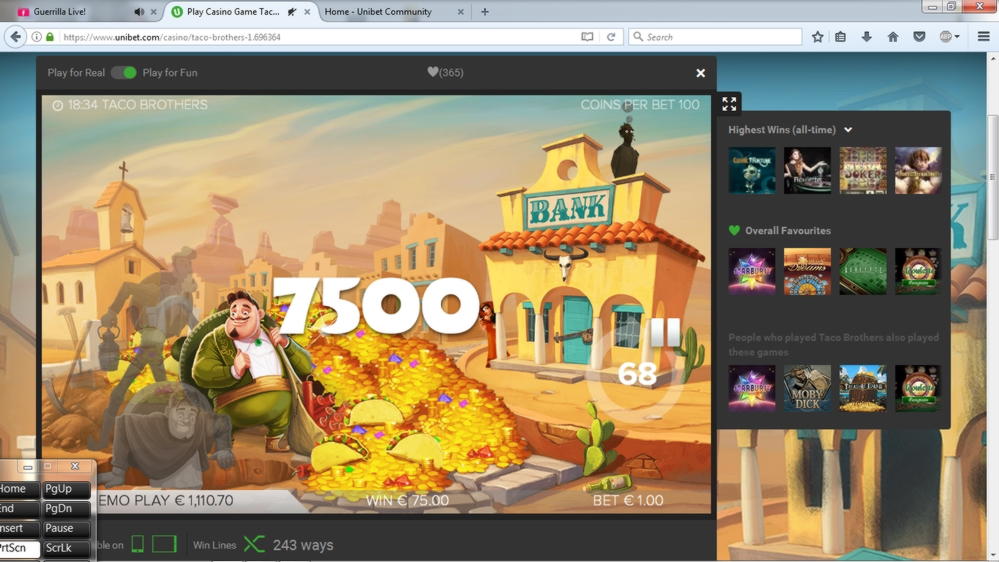Show bookmarks list icon
The image size is (999, 562).
(x=841, y=37)
